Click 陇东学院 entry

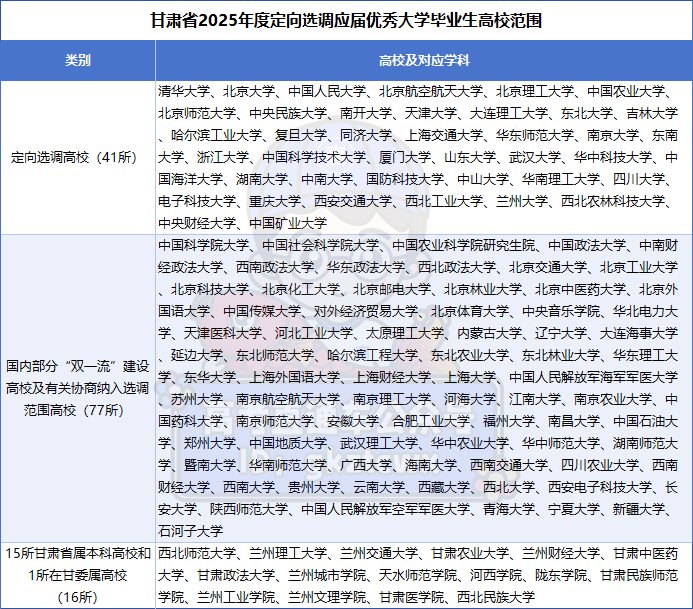(x=561, y=575)
